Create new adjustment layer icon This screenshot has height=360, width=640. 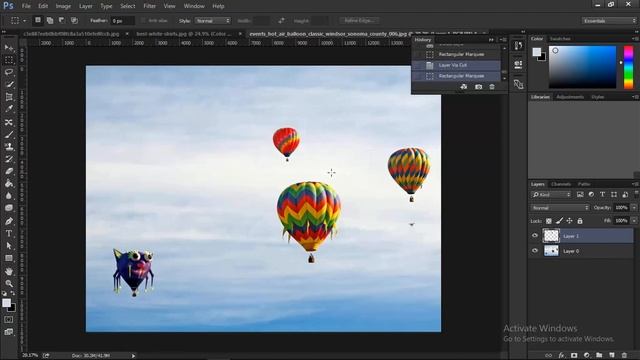coord(587,356)
